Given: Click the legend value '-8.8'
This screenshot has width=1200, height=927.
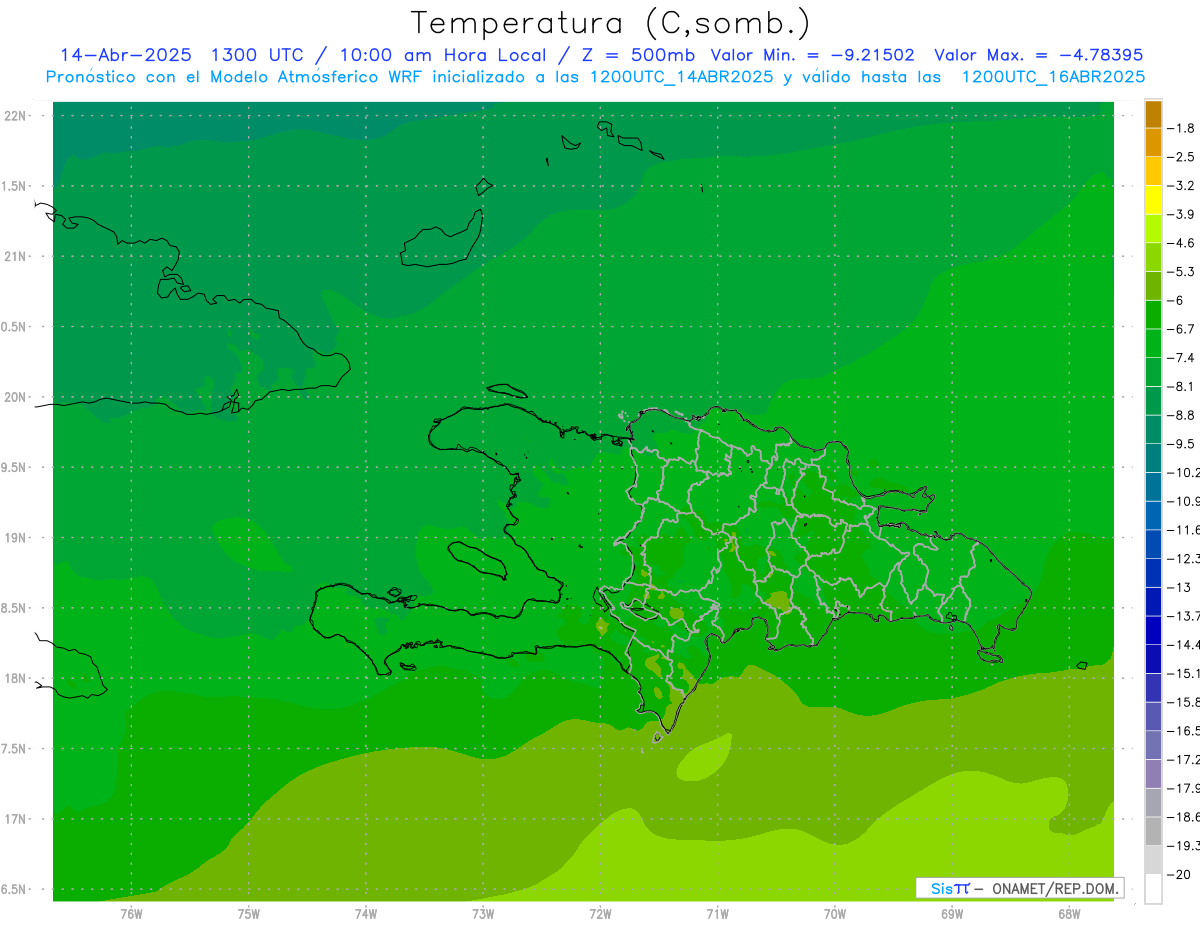Looking at the screenshot, I should click(x=1181, y=415).
